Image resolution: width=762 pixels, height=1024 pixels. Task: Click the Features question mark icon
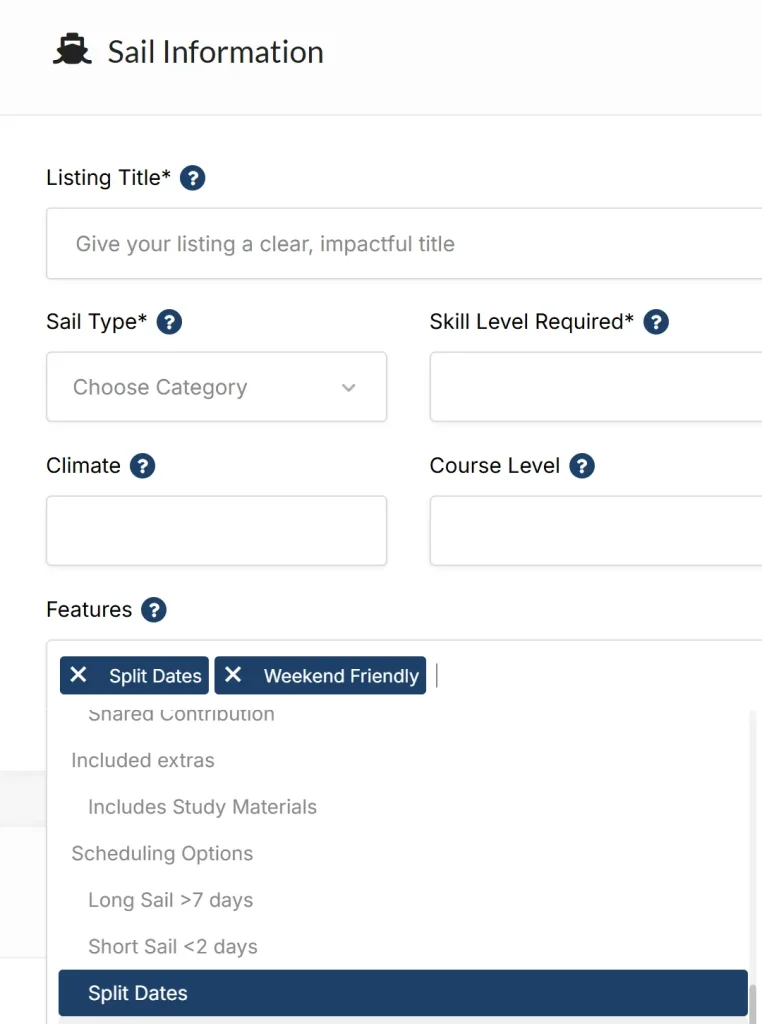(153, 609)
